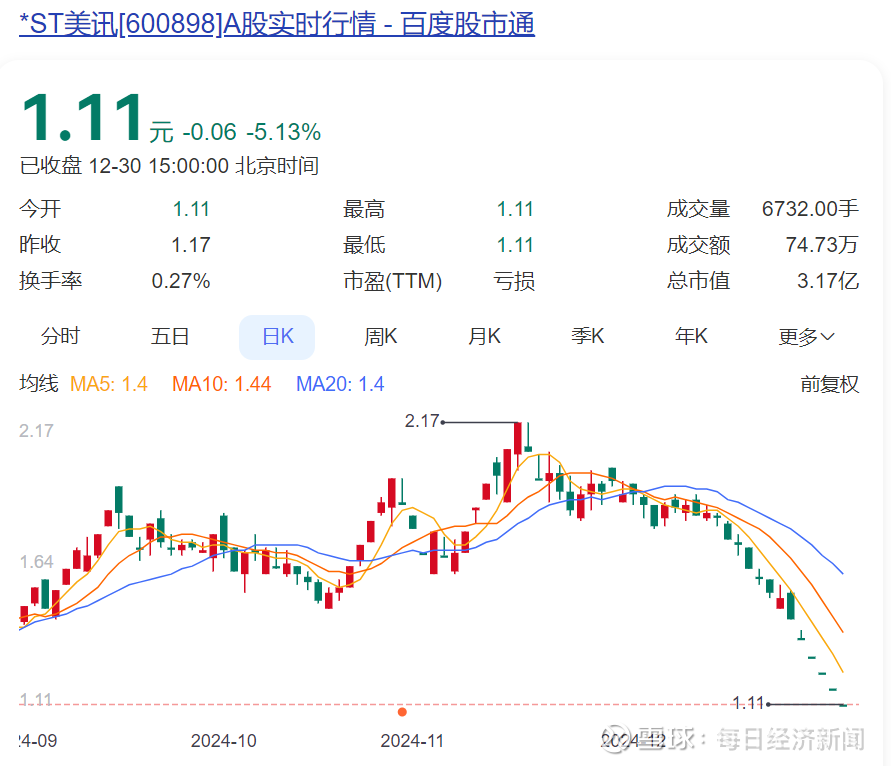Click the 已收盘 12-30 15:00:00 status text
The image size is (891, 766).
169,166
